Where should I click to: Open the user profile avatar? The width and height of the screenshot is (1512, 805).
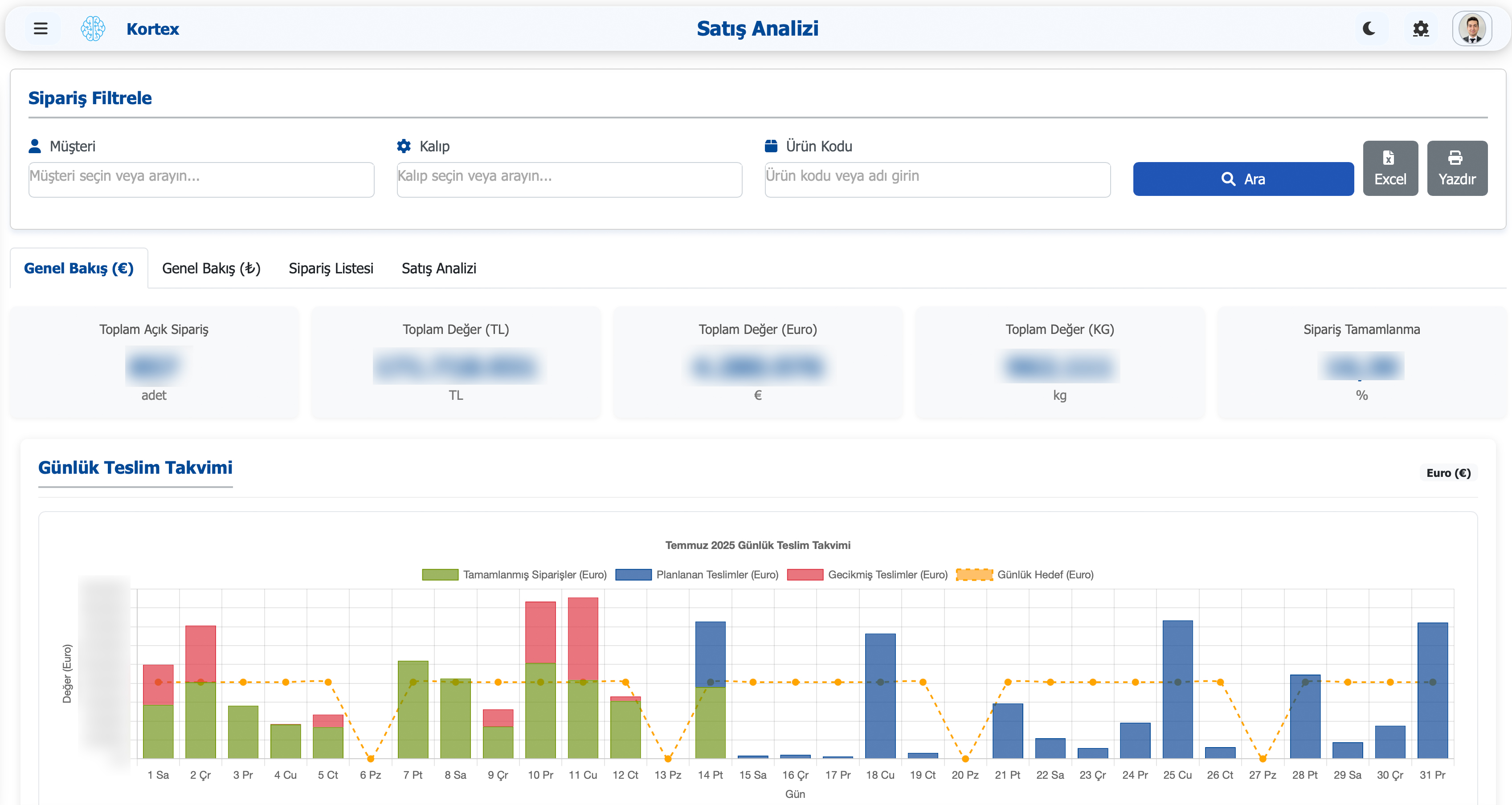tap(1471, 28)
